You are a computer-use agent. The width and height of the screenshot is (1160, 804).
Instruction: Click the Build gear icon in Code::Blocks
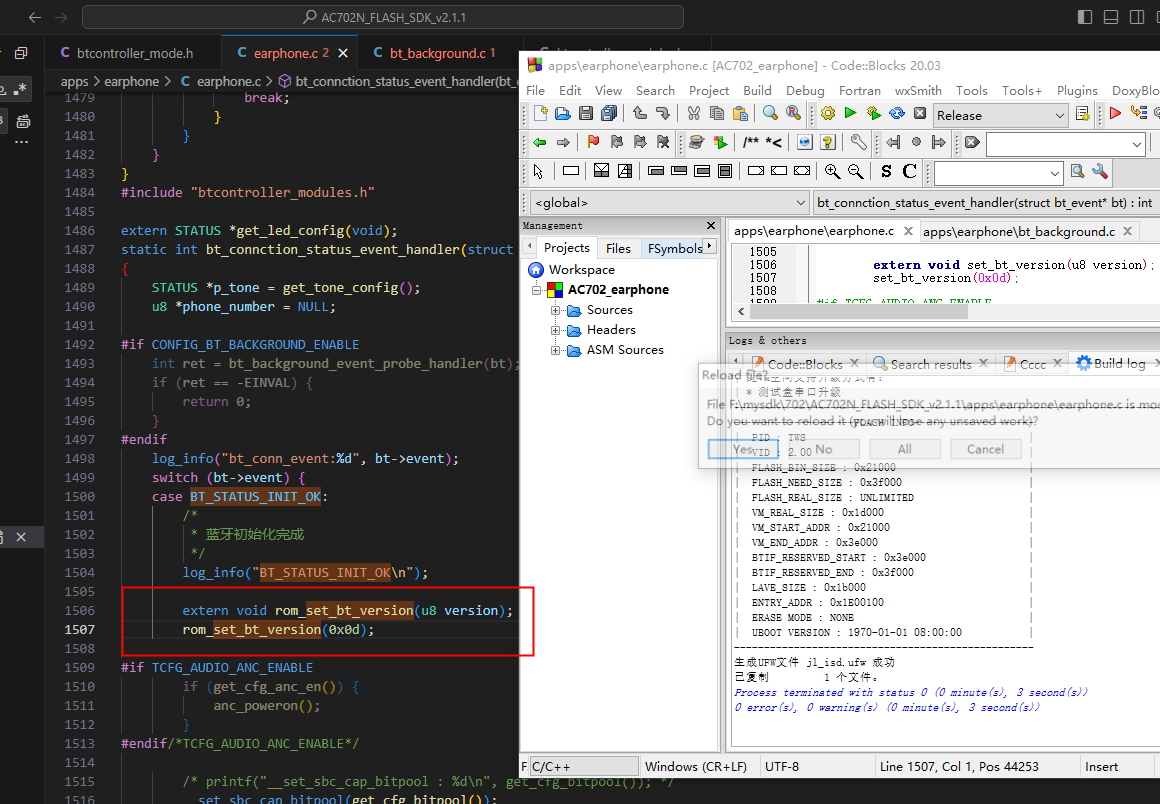pos(828,113)
